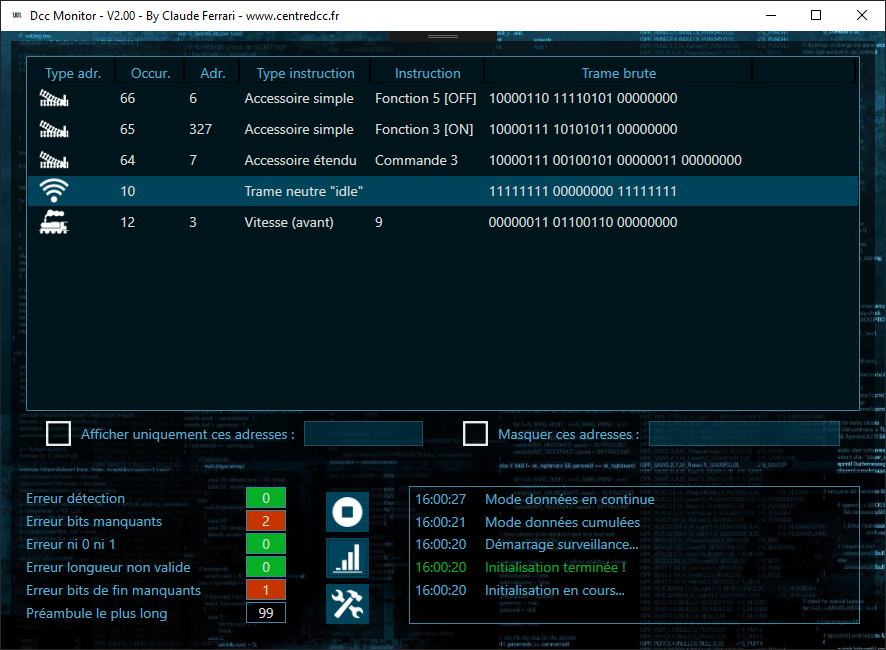Click the 'Accessoire étendu' type cell
Image resolution: width=886 pixels, height=650 pixels.
[x=300, y=161]
